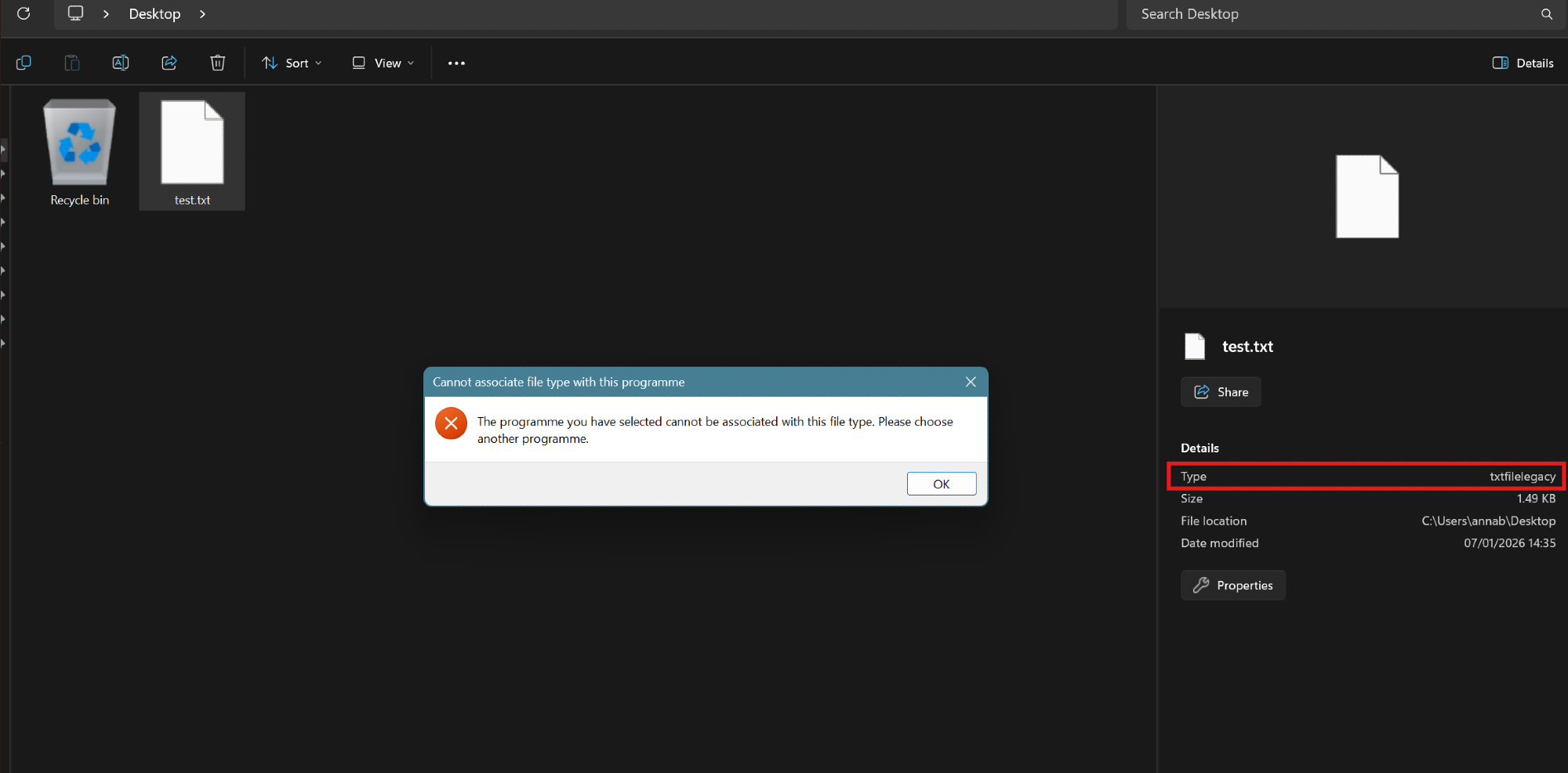Open Properties from the details pane
1568x773 pixels.
[x=1233, y=586]
